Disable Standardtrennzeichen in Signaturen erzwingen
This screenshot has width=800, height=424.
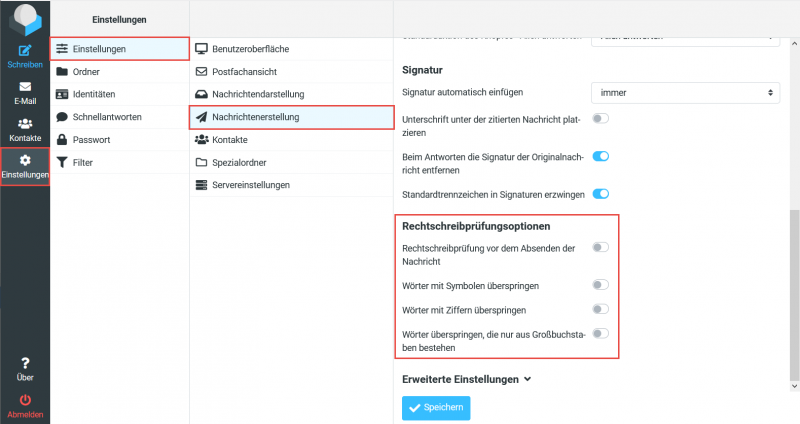click(x=601, y=193)
